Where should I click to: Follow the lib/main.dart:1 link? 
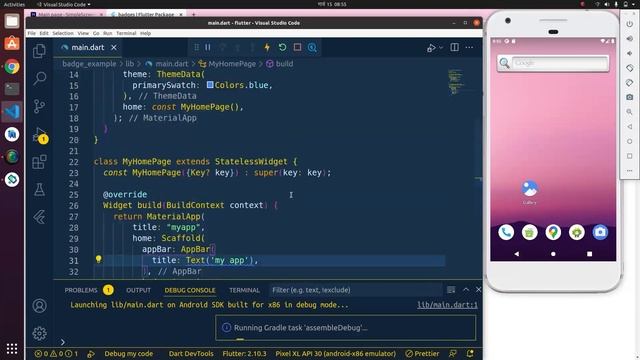tap(447, 305)
